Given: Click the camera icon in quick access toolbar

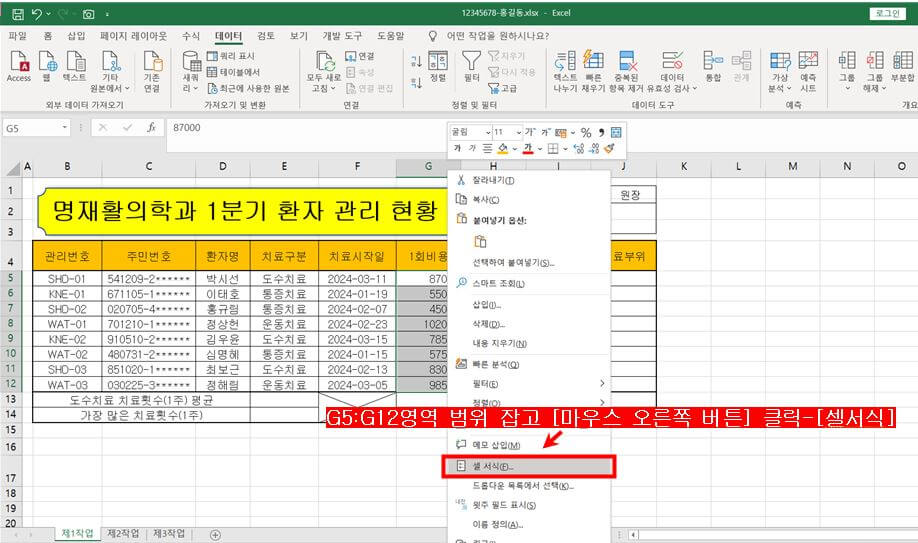Looking at the screenshot, I should [x=88, y=13].
